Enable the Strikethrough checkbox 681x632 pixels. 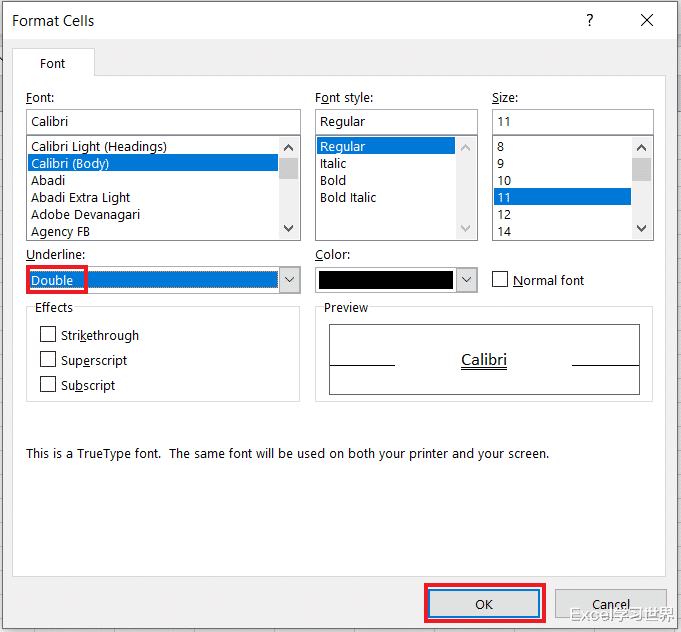(x=48, y=335)
